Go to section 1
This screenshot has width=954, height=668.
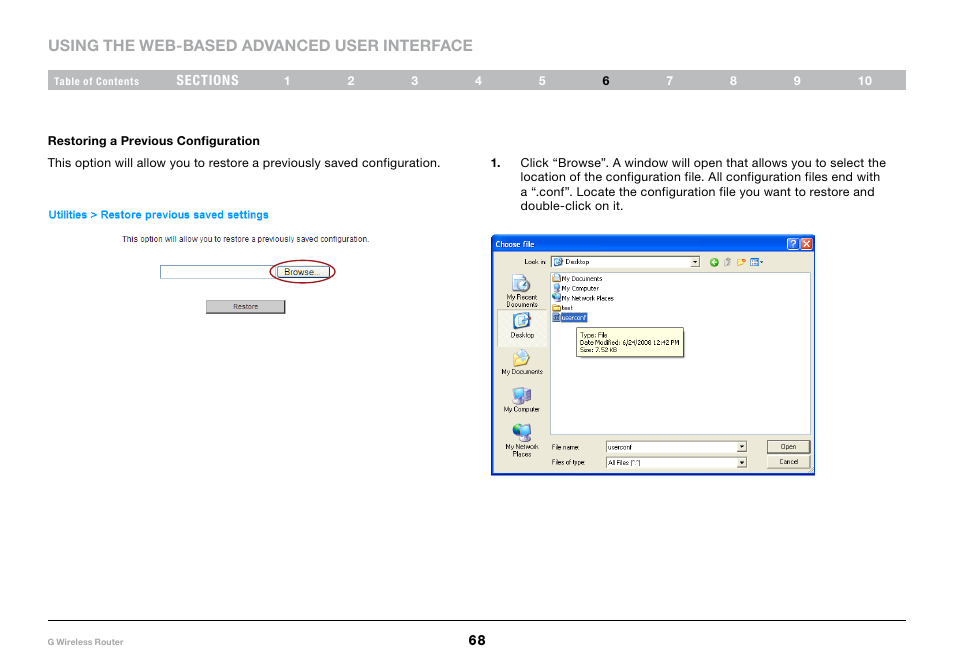pyautogui.click(x=287, y=81)
